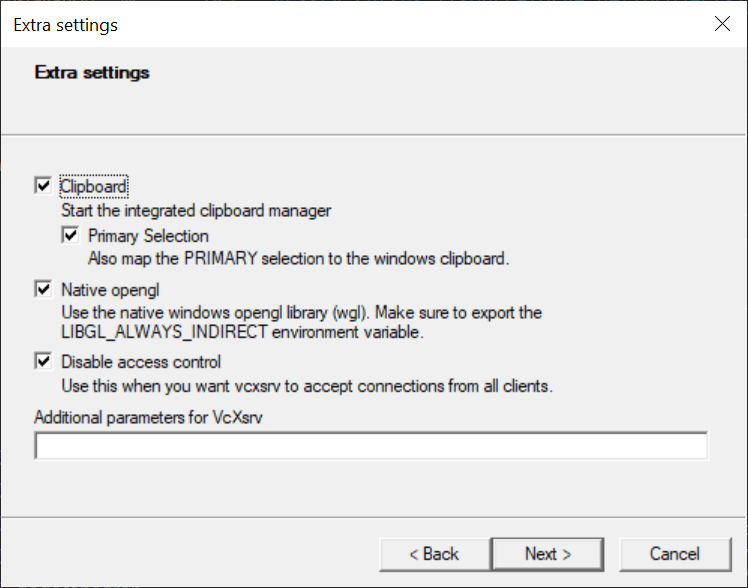Click the 'Start the integrated clipboard manager' description
748x588 pixels.
(x=196, y=211)
